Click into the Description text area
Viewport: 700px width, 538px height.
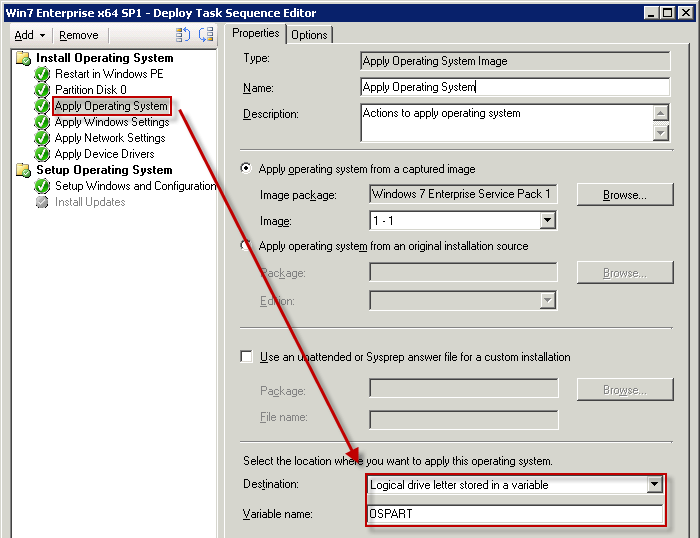[x=507, y=123]
